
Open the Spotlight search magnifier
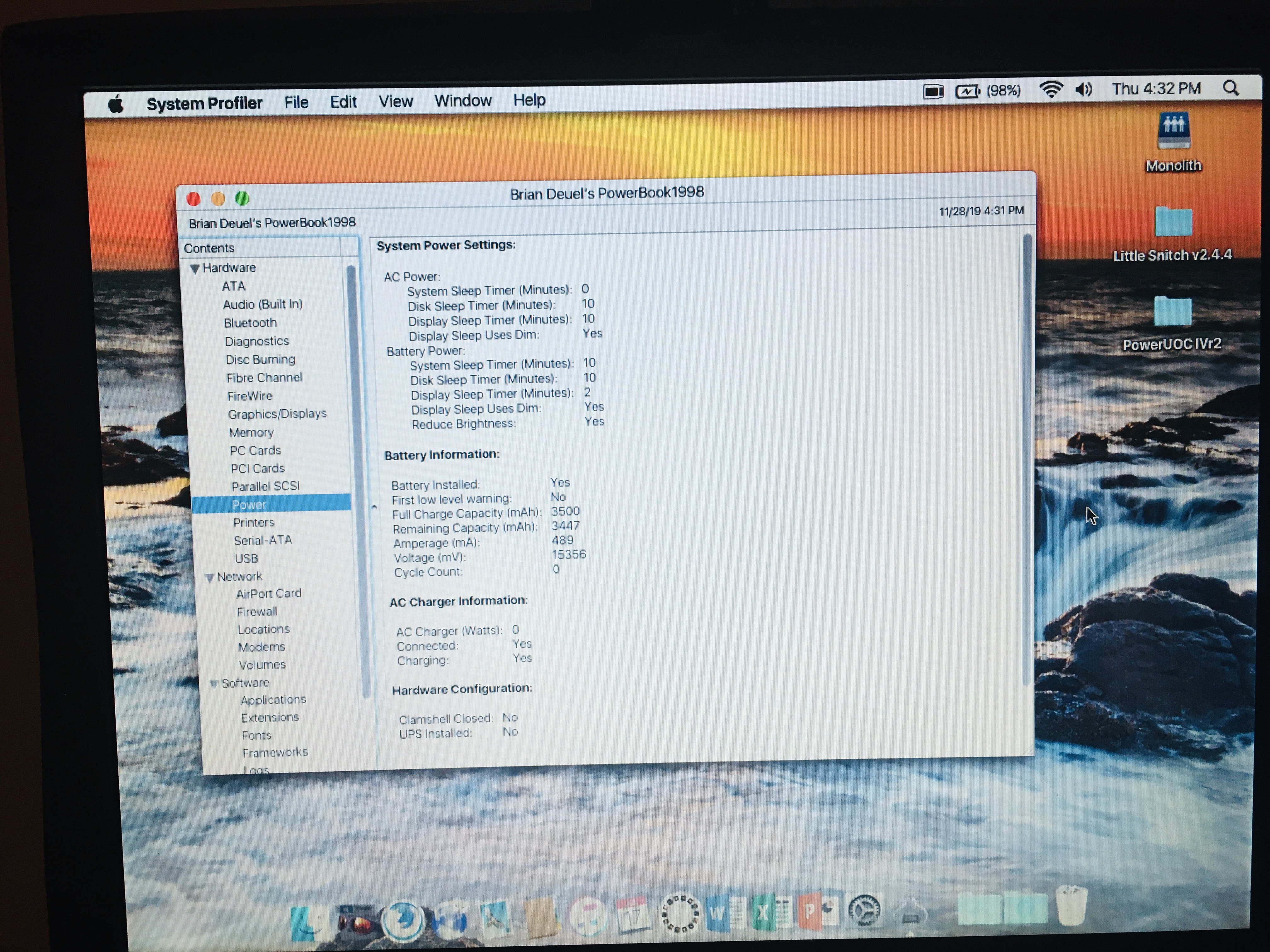1230,88
